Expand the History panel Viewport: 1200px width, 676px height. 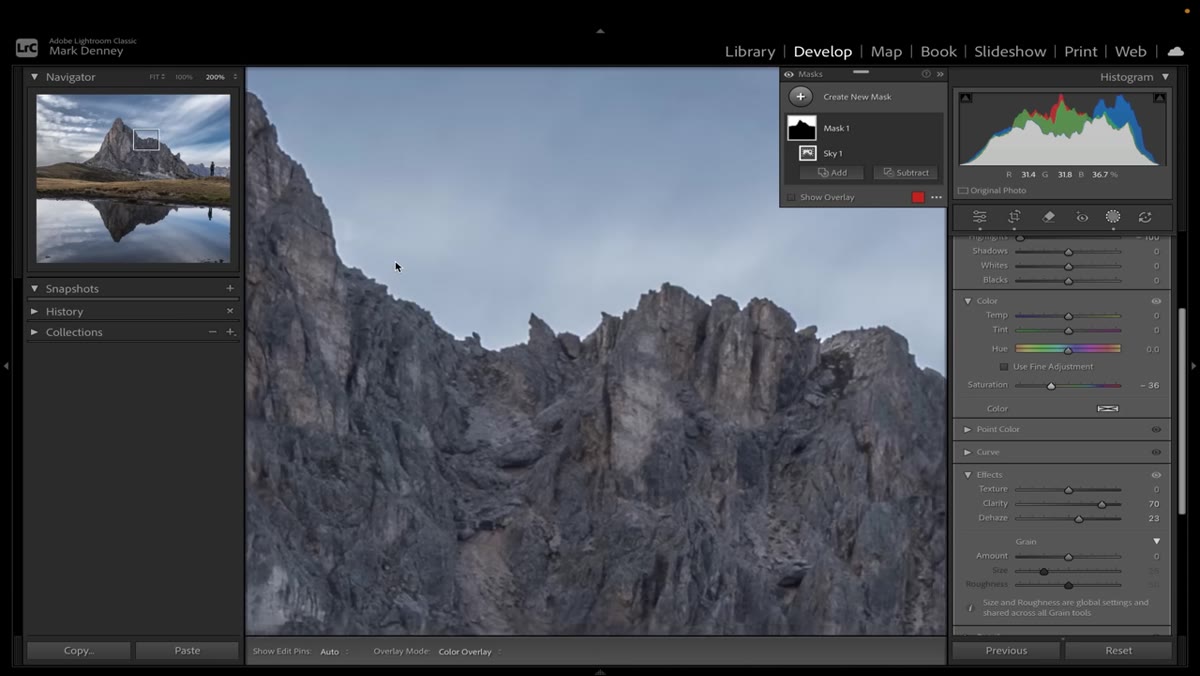(x=34, y=312)
